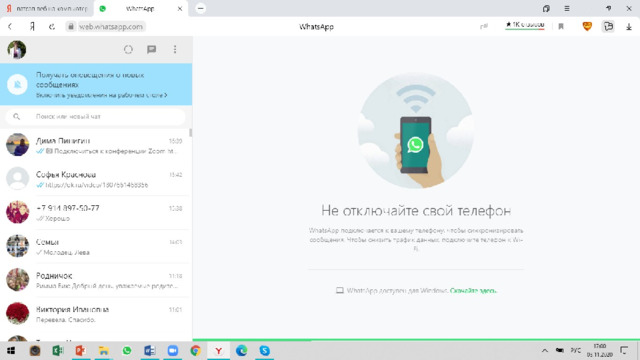
Task: Click the 'Скачайте здесь' download link
Action: coord(473,291)
